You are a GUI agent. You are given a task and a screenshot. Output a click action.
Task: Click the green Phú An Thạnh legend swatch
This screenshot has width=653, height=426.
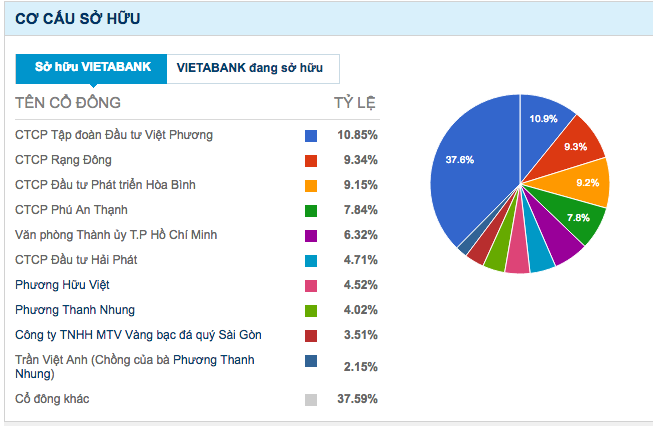point(311,210)
